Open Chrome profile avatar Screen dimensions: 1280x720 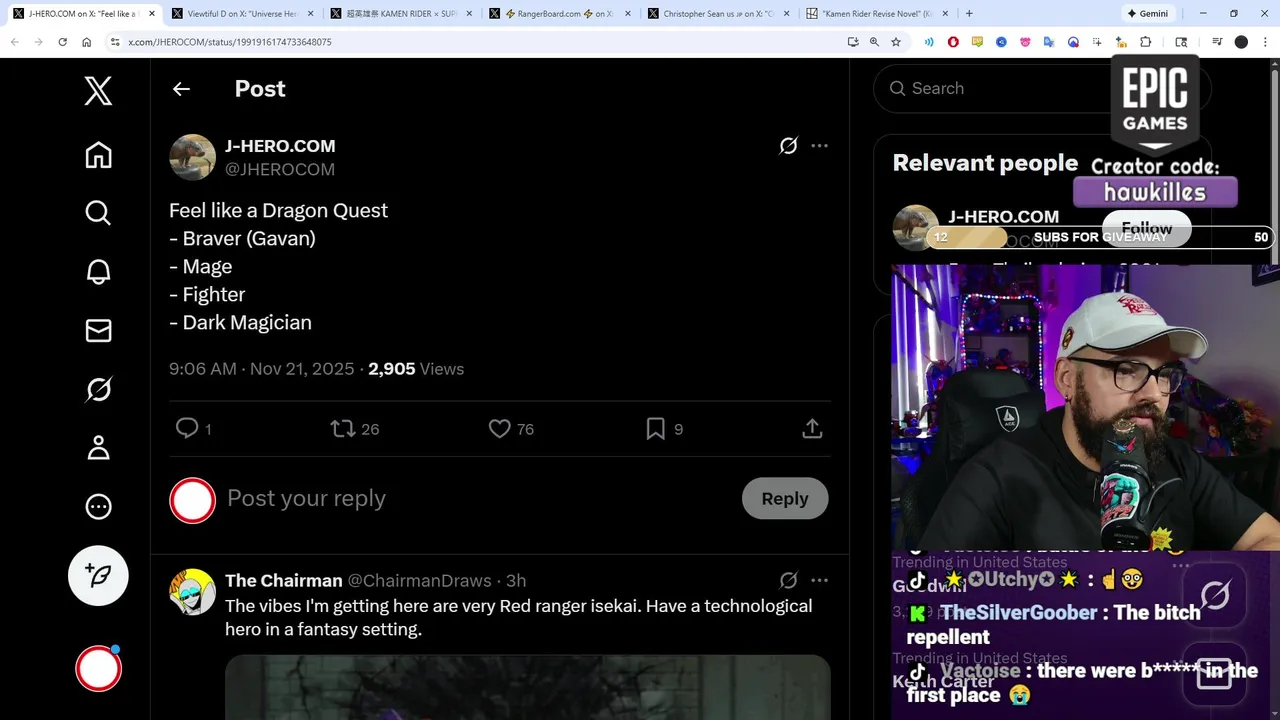1241,42
